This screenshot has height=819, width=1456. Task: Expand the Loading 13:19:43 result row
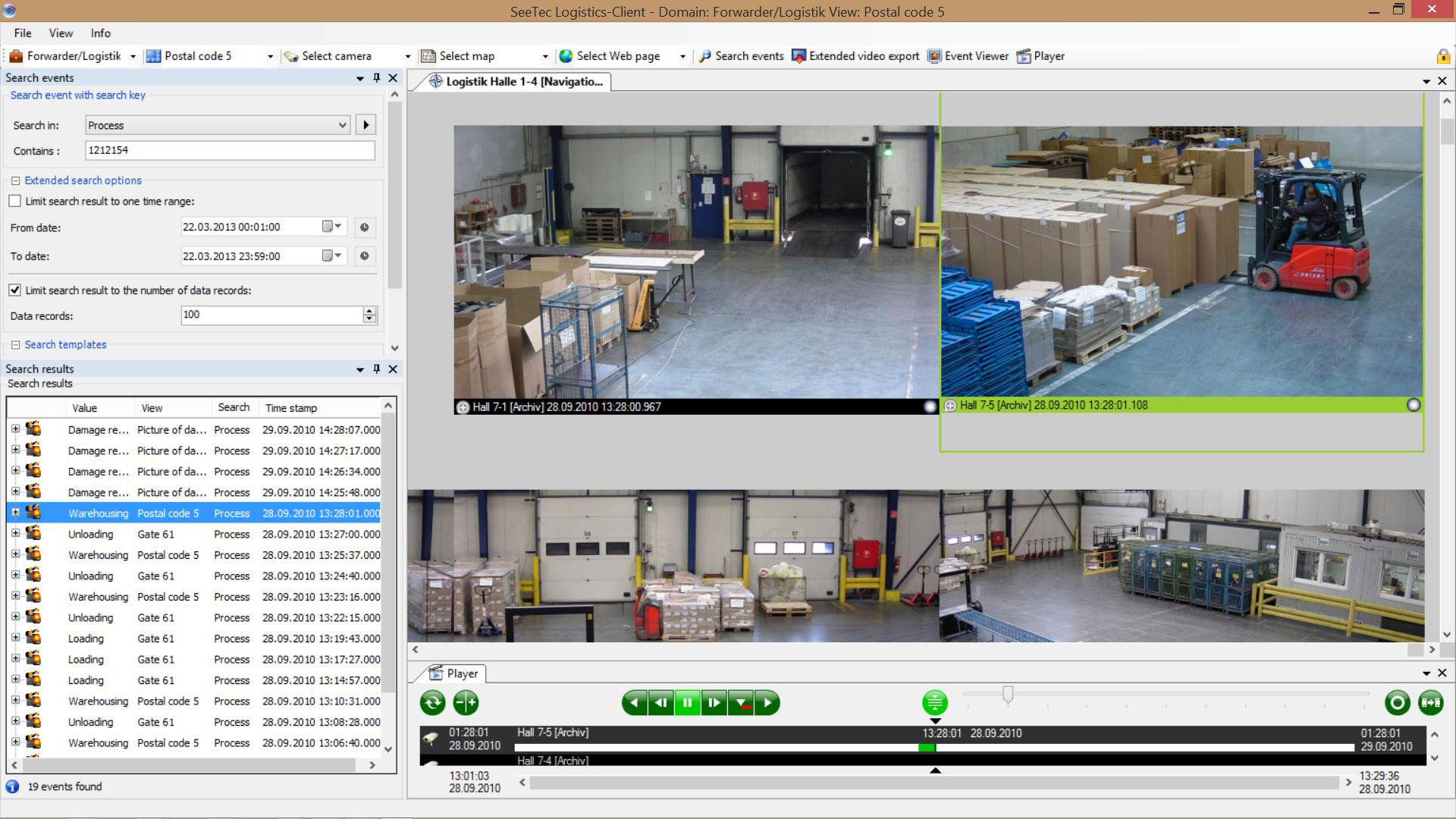click(x=15, y=639)
